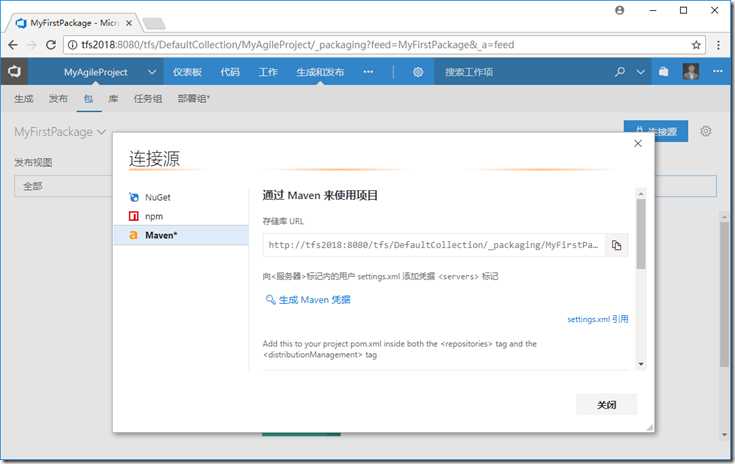Switch to the 任务组 tab
Viewport: 735px width, 464px height.
pyautogui.click(x=148, y=98)
